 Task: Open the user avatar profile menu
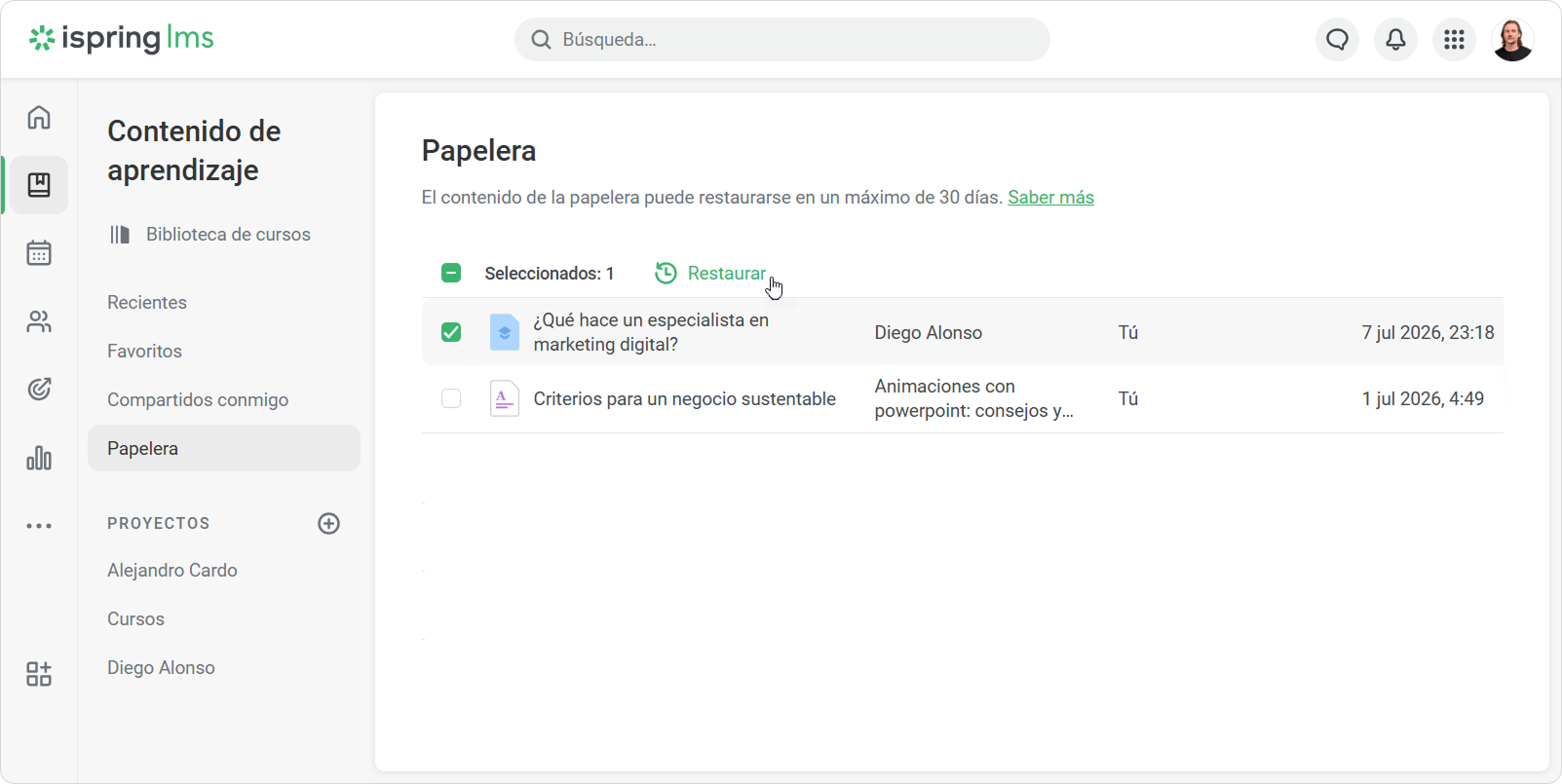coord(1512,40)
